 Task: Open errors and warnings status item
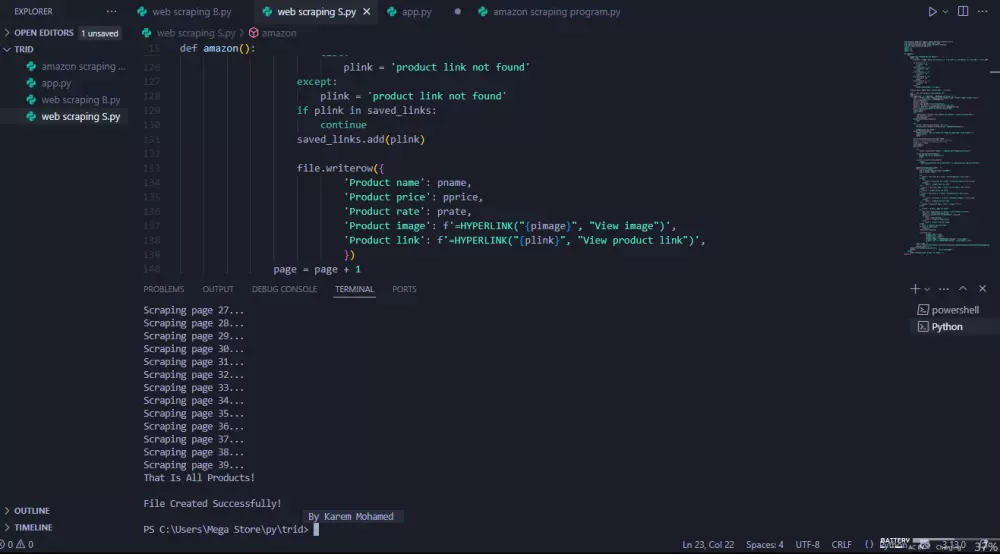[17, 544]
